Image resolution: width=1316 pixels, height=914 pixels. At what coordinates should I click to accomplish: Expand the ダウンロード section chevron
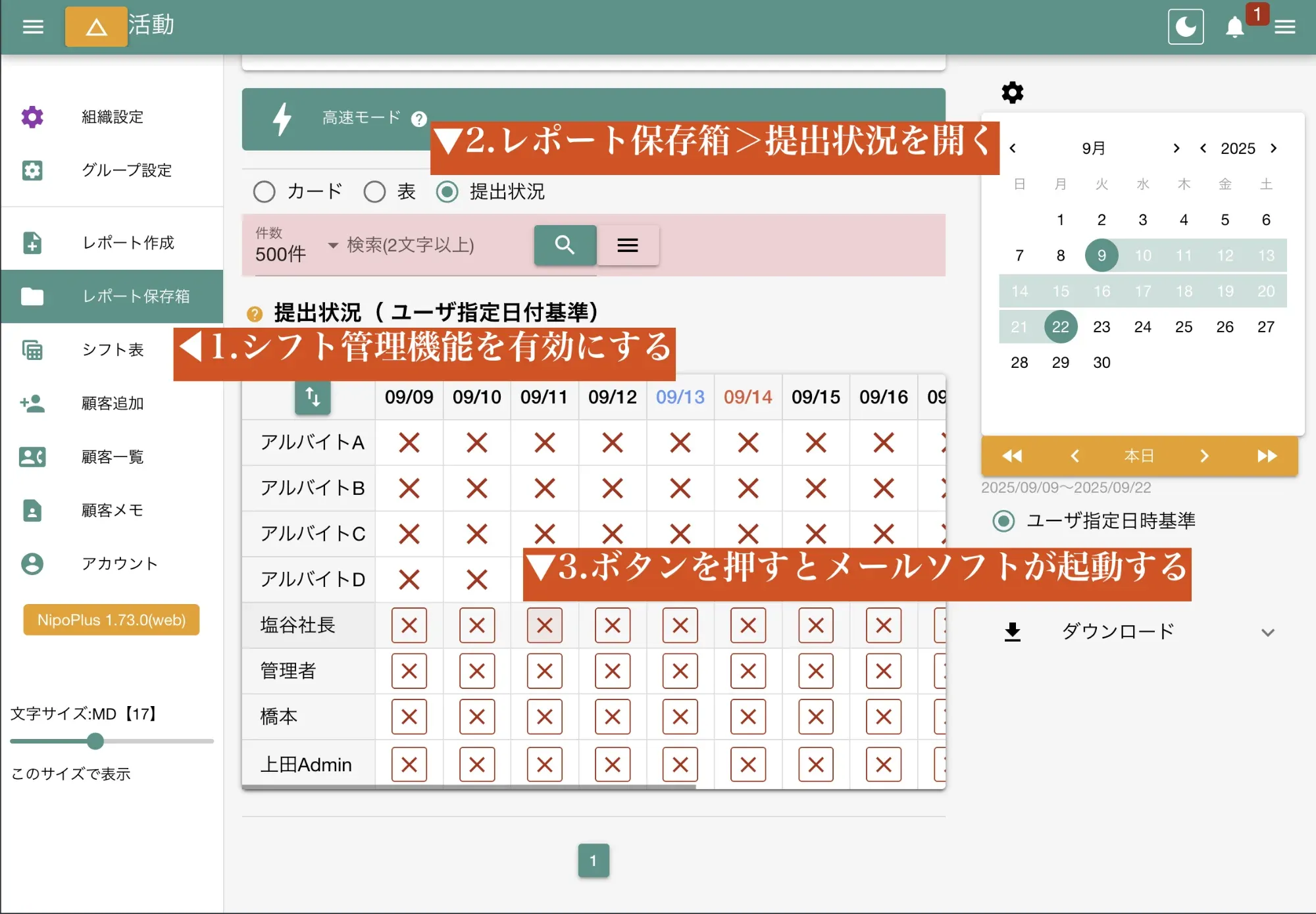click(1269, 632)
